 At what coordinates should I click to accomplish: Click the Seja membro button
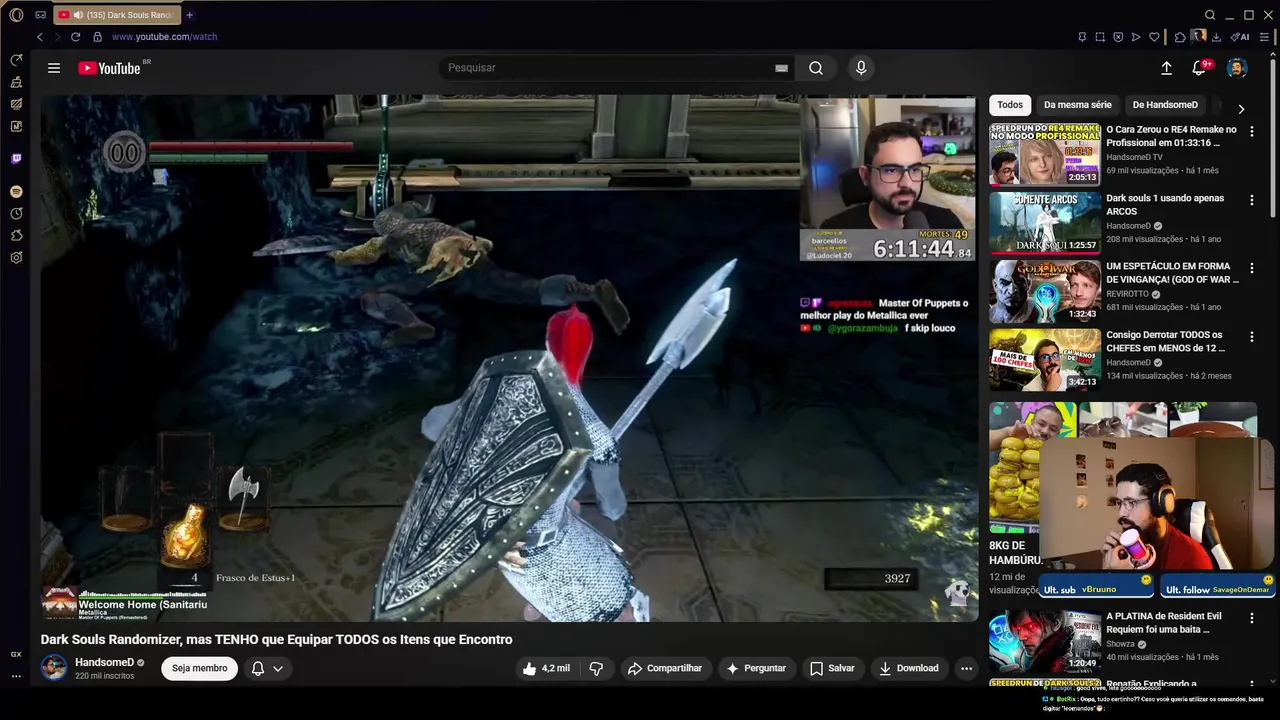pos(199,668)
